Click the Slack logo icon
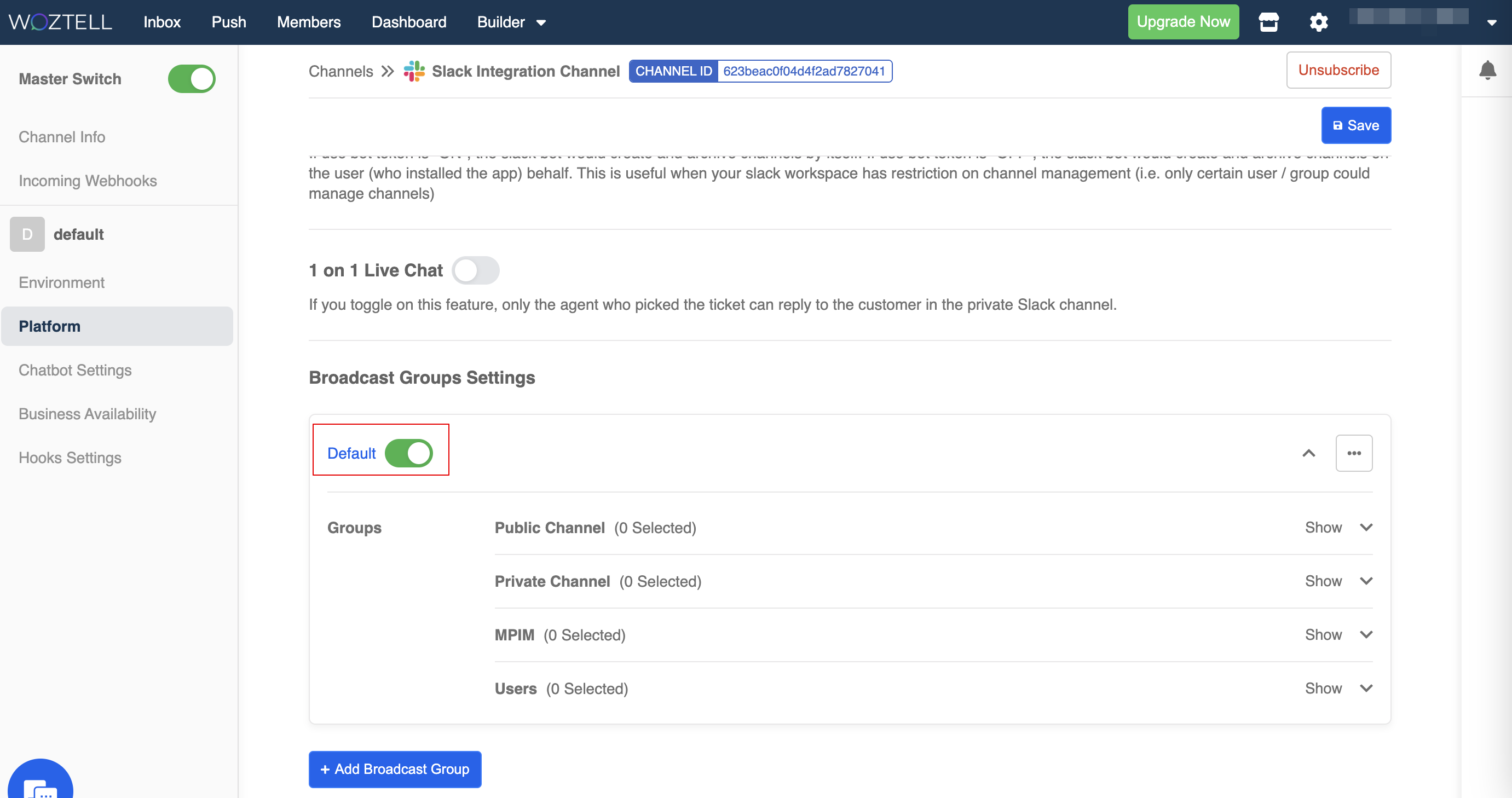This screenshot has height=798, width=1512. click(414, 71)
